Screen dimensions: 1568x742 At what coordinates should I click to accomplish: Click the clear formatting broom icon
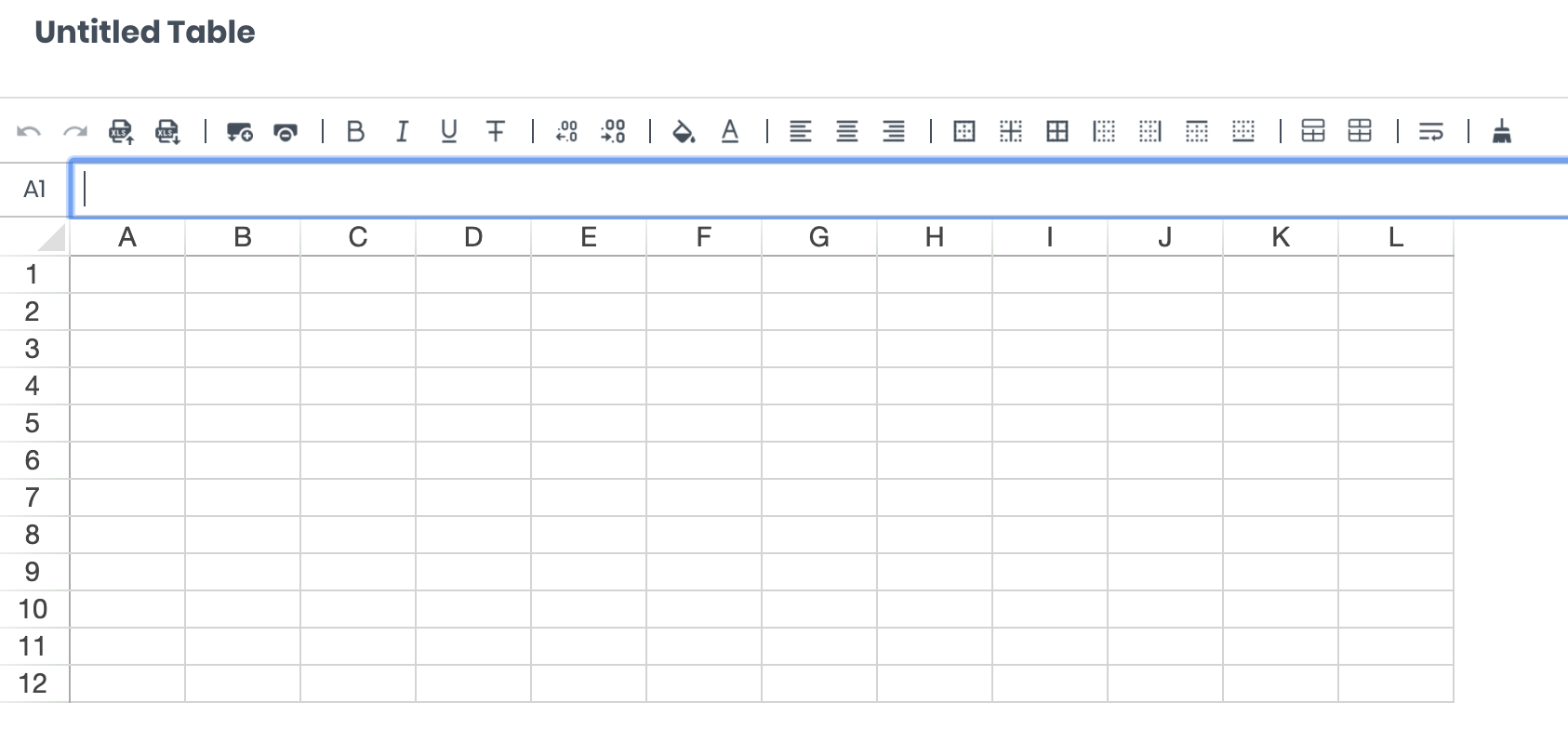point(1501,131)
